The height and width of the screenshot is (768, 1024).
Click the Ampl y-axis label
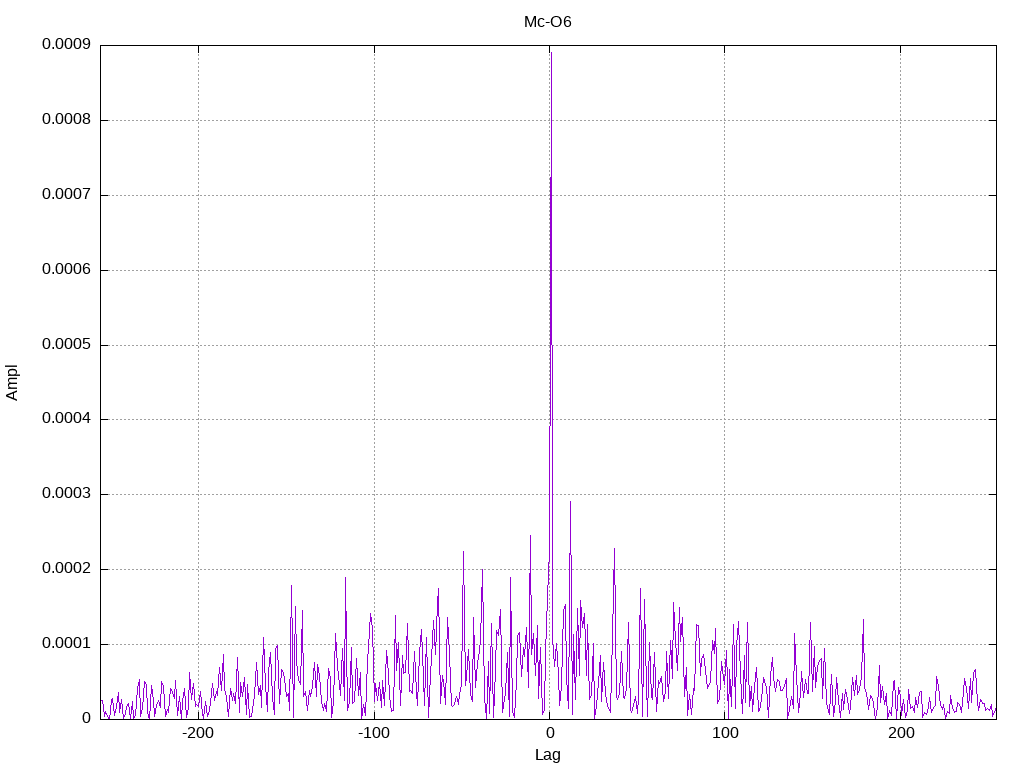coord(12,383)
